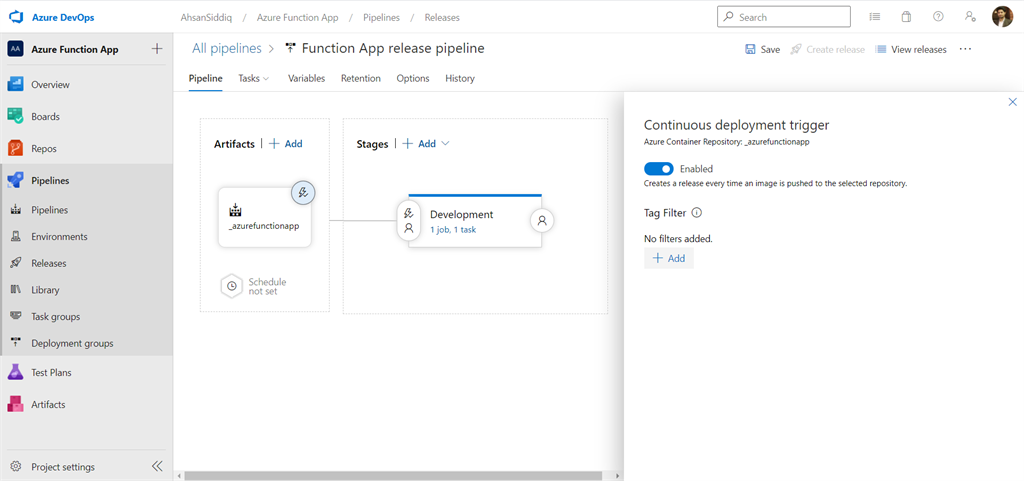Click the plus icon beside project name
1024x481 pixels.
click(157, 49)
